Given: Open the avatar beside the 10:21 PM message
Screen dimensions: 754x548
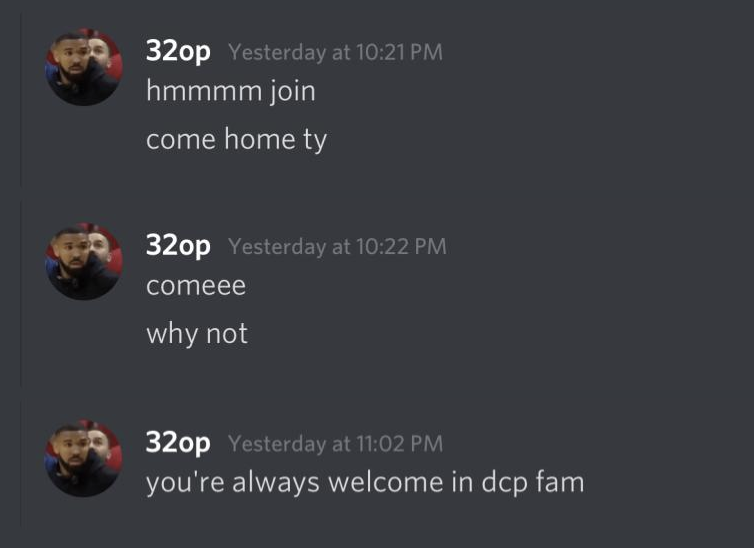Looking at the screenshot, I should 84,67.
